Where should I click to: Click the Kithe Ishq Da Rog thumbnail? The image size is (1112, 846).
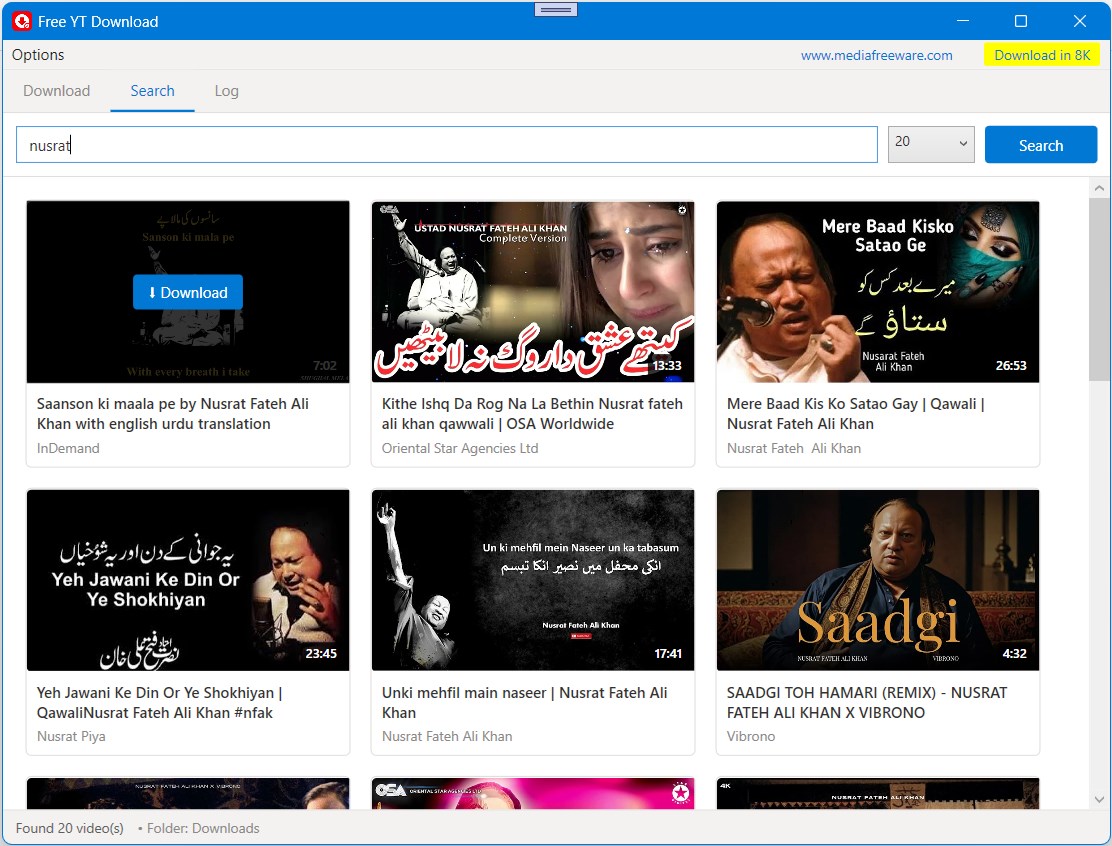(x=532, y=291)
